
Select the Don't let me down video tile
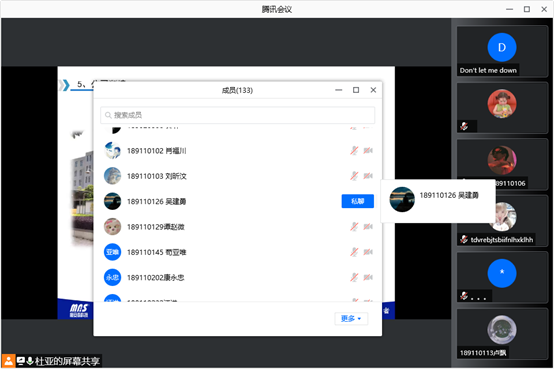502,51
